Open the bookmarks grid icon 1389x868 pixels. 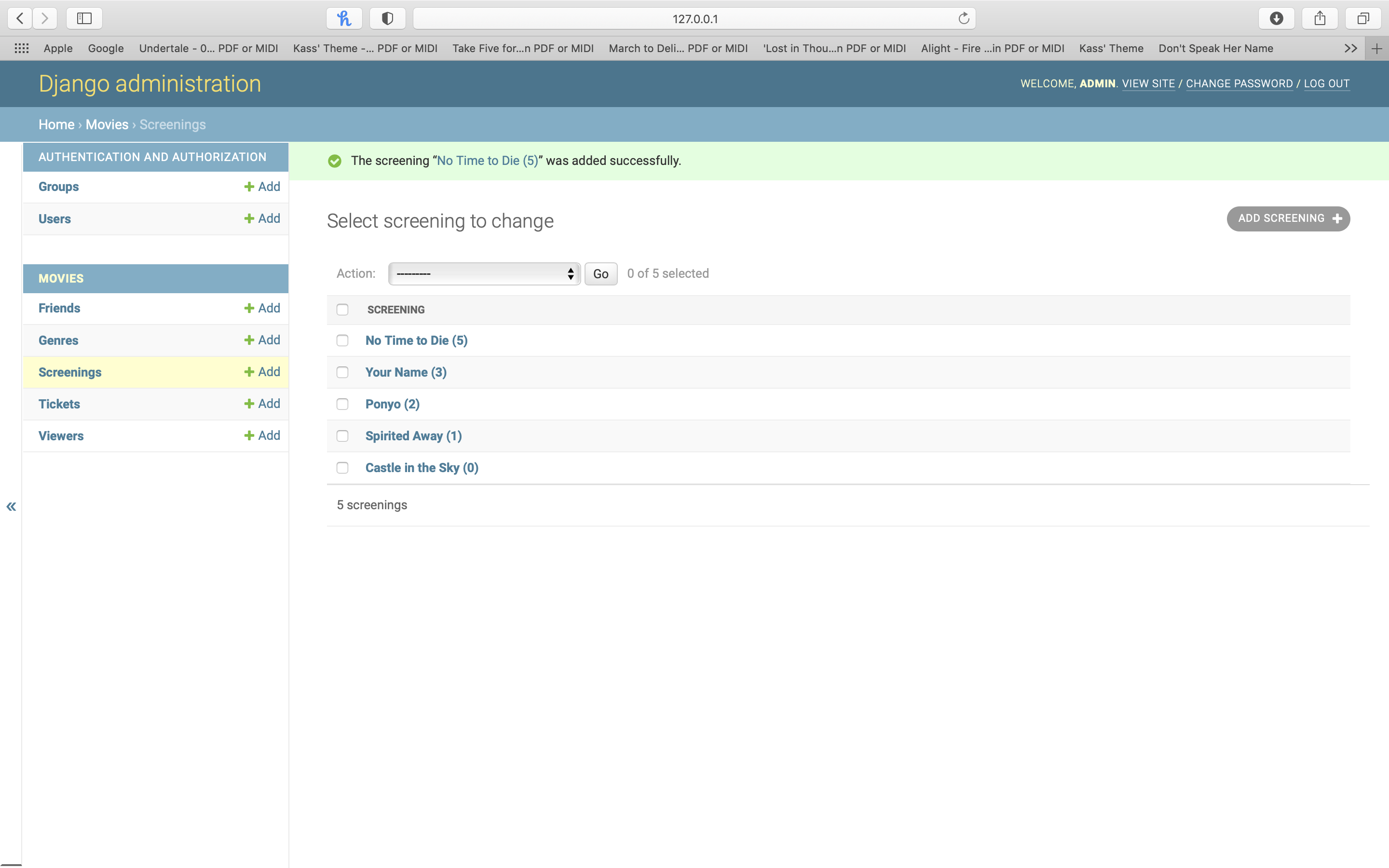[x=21, y=48]
